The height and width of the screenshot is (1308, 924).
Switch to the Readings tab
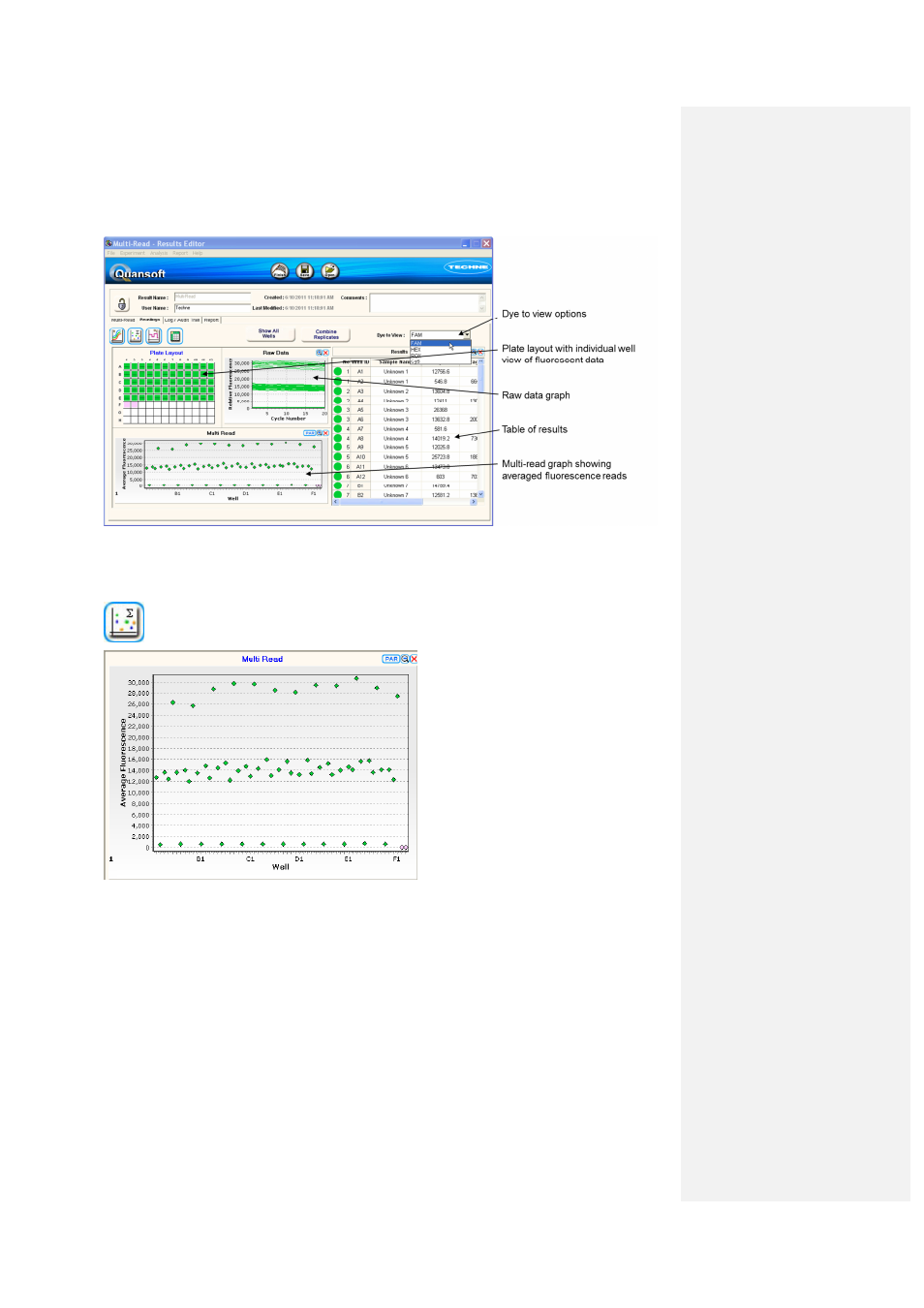tap(150, 320)
